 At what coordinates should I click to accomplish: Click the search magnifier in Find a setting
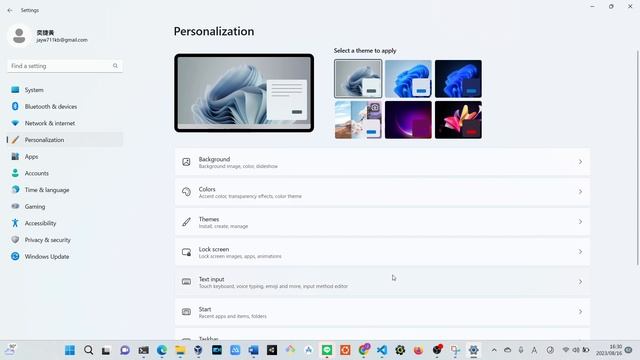point(116,66)
